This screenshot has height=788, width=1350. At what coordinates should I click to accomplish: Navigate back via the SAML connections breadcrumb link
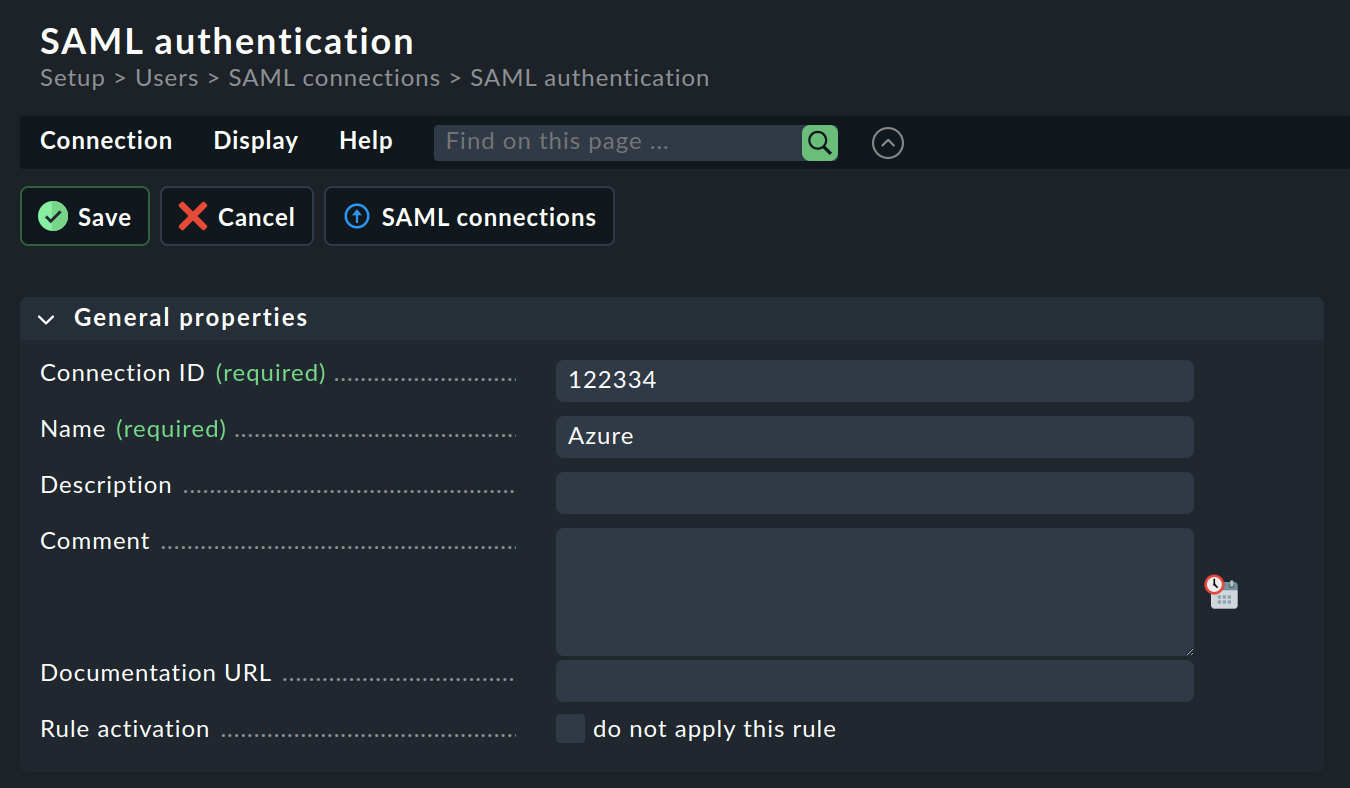pos(334,77)
